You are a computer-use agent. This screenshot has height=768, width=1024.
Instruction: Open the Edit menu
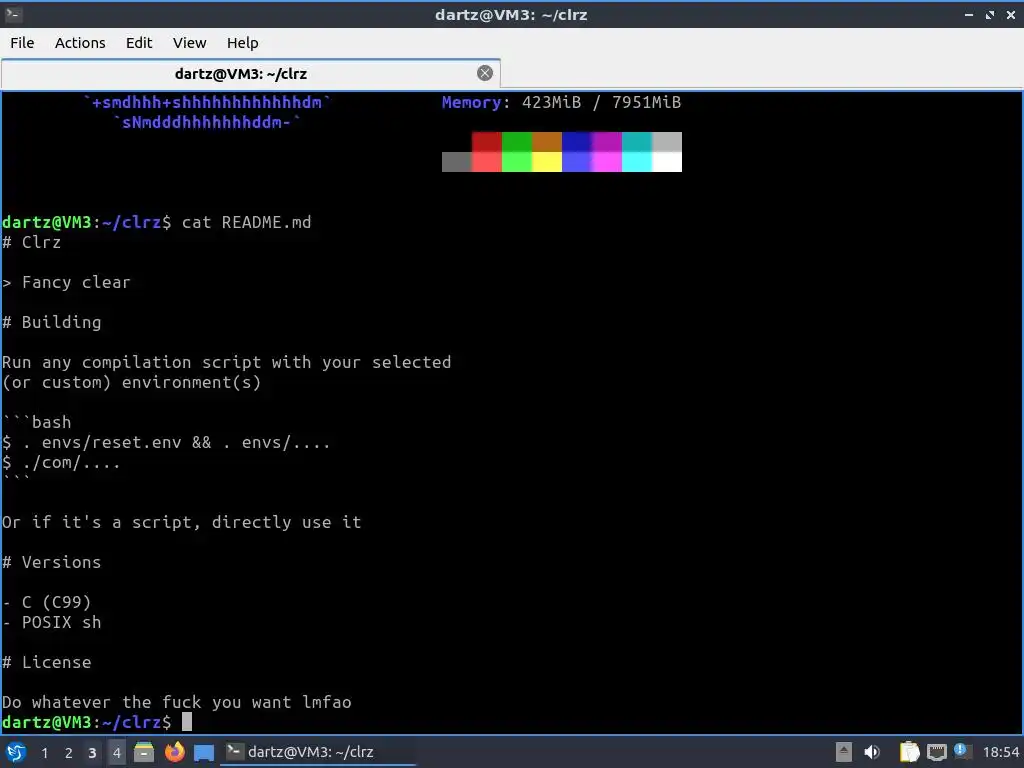pyautogui.click(x=138, y=42)
